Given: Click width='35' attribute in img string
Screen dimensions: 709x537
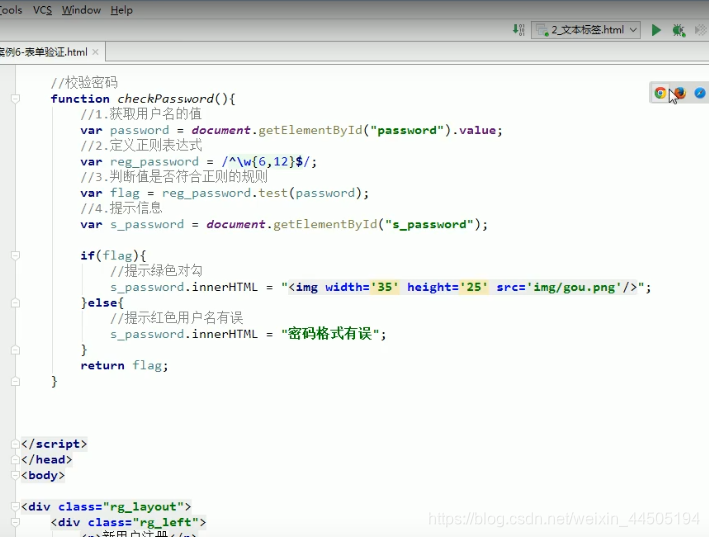Looking at the screenshot, I should (x=362, y=287).
